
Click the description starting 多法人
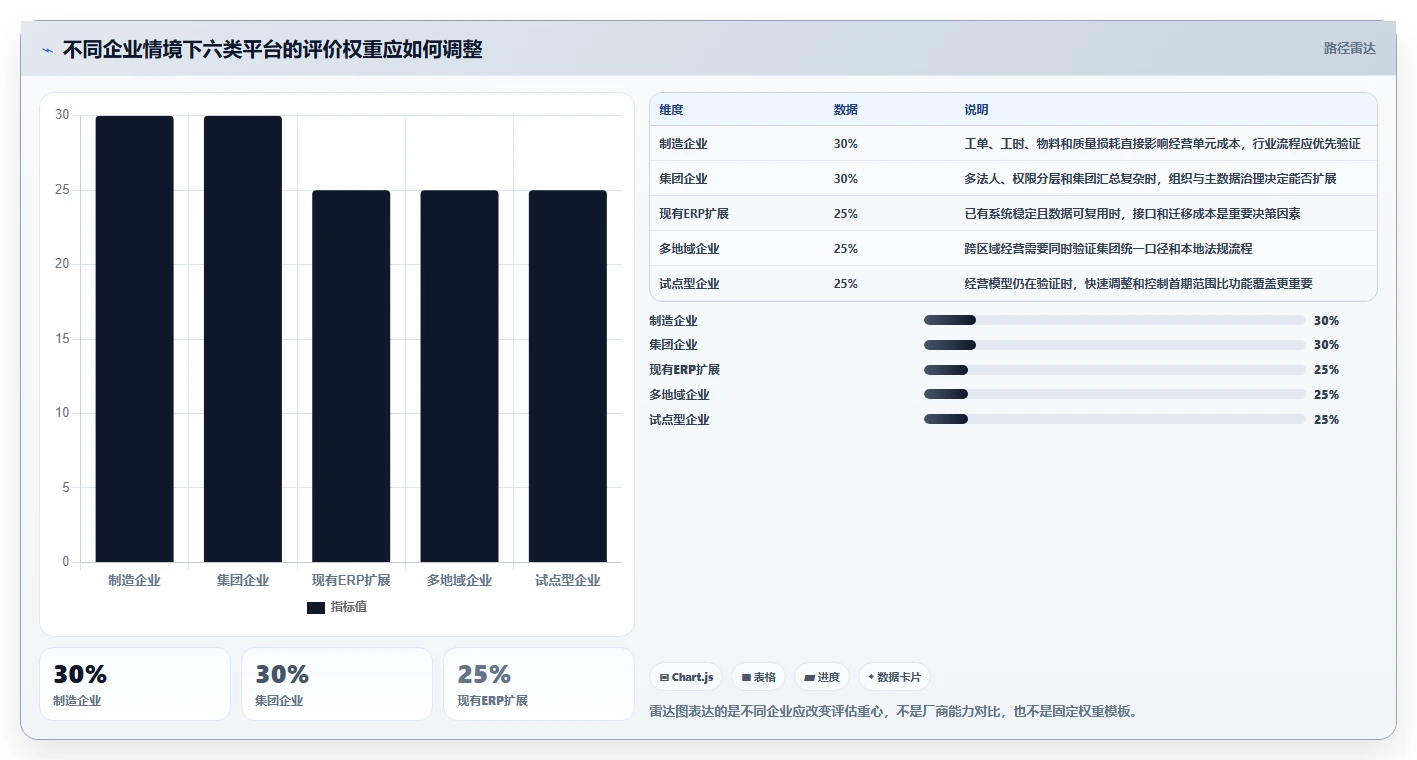[1150, 179]
